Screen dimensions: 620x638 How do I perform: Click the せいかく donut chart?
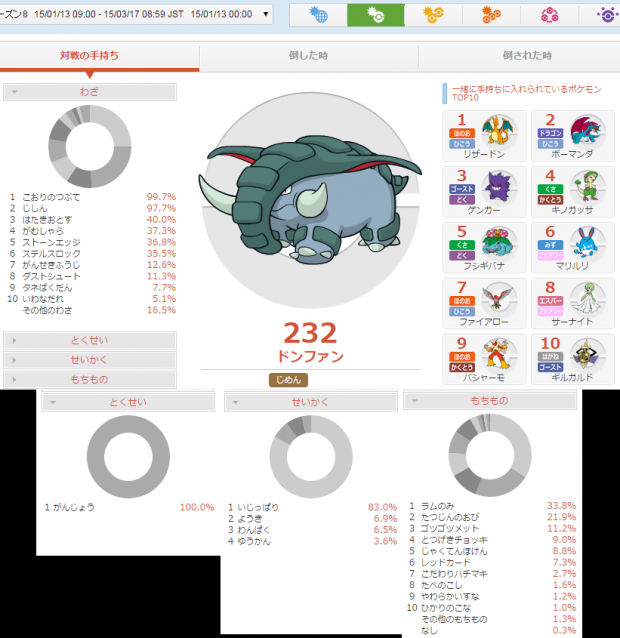pyautogui.click(x=311, y=457)
